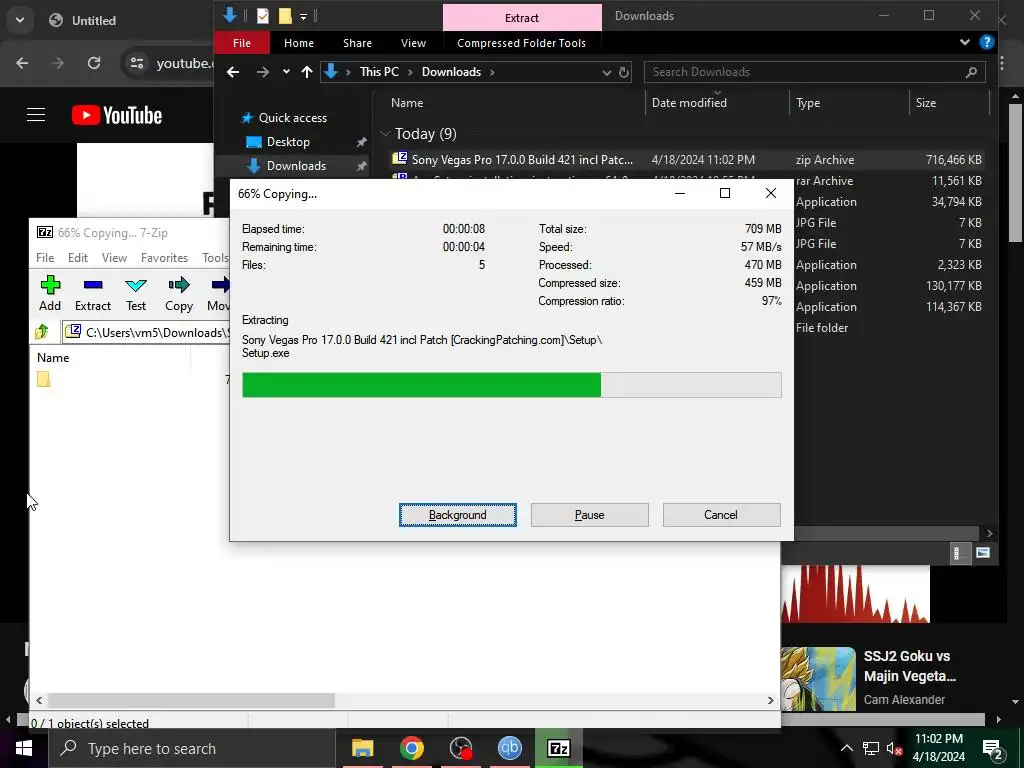Click the Extract toolbar icon in 7-Zip
The width and height of the screenshot is (1024, 768).
click(x=93, y=293)
